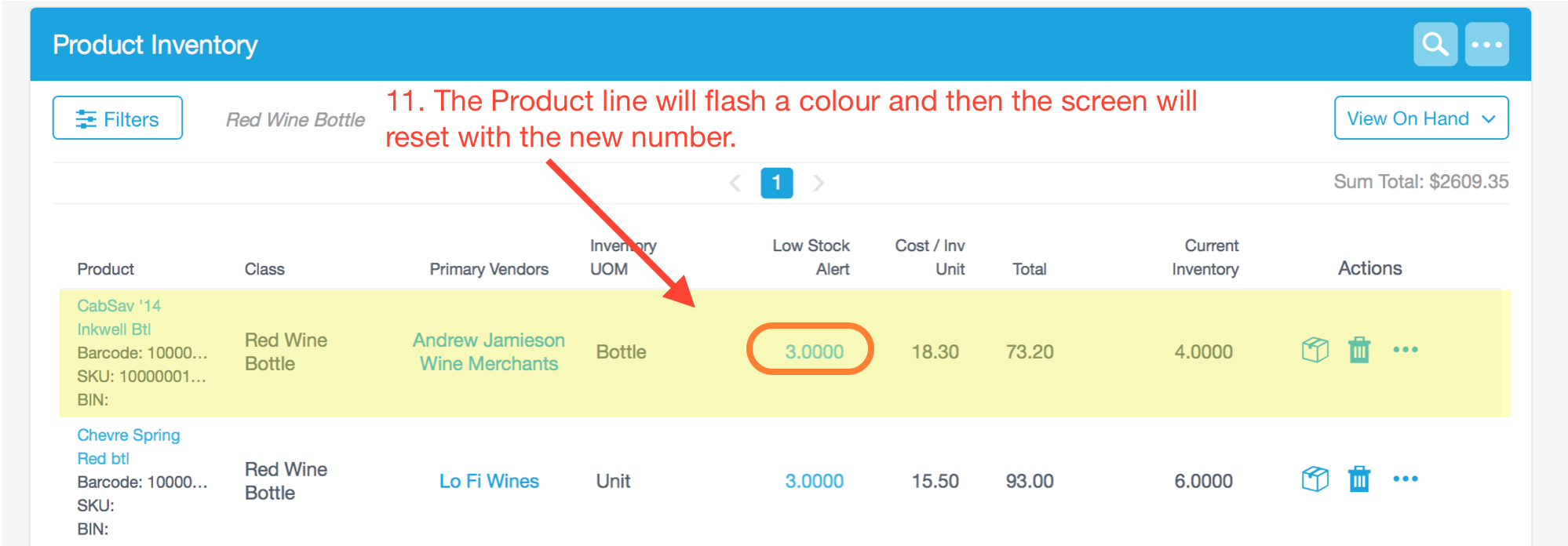Select page 1 in pagination
Screen dimensions: 1568x546
pos(776,184)
